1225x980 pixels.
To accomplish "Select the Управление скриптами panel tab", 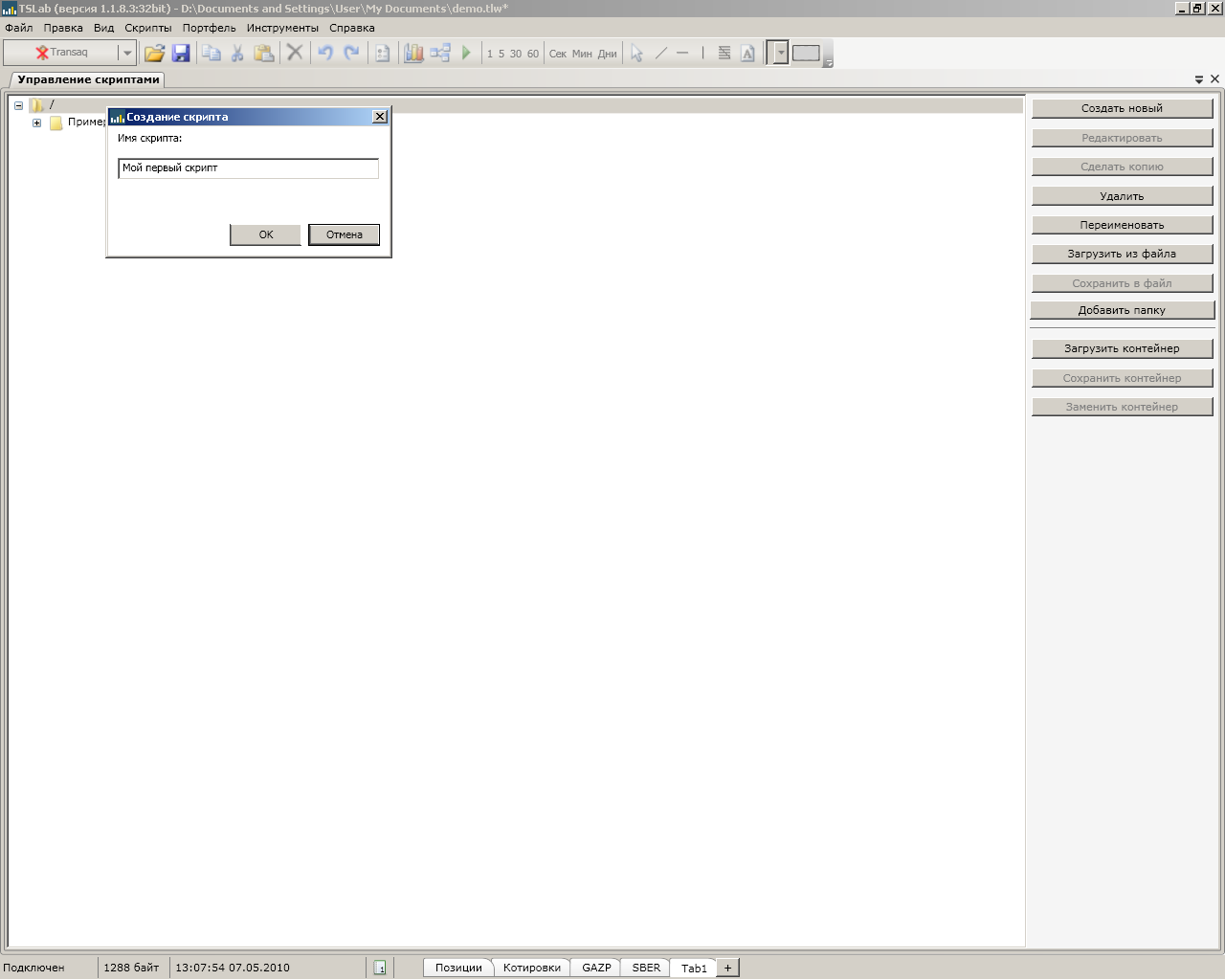I will [x=88, y=79].
